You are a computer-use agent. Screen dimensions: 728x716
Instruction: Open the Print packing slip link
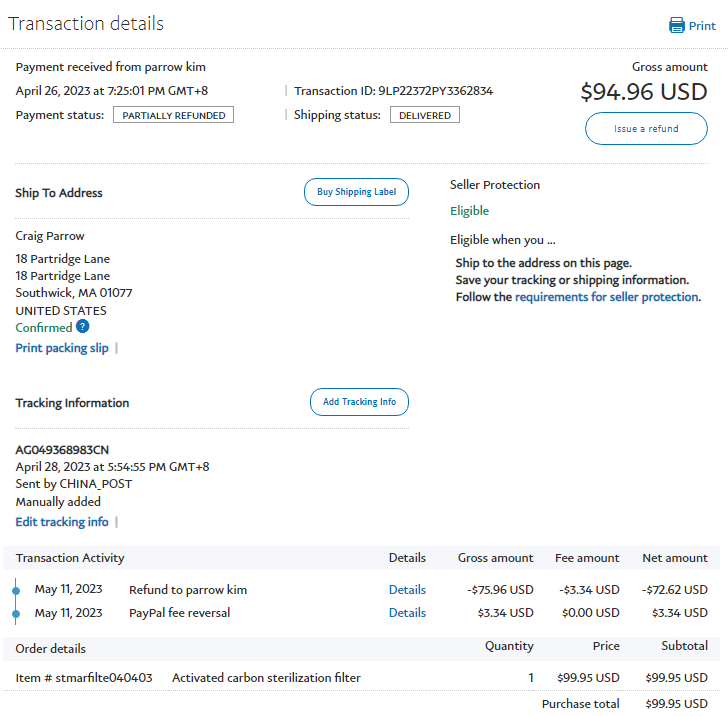(62, 348)
